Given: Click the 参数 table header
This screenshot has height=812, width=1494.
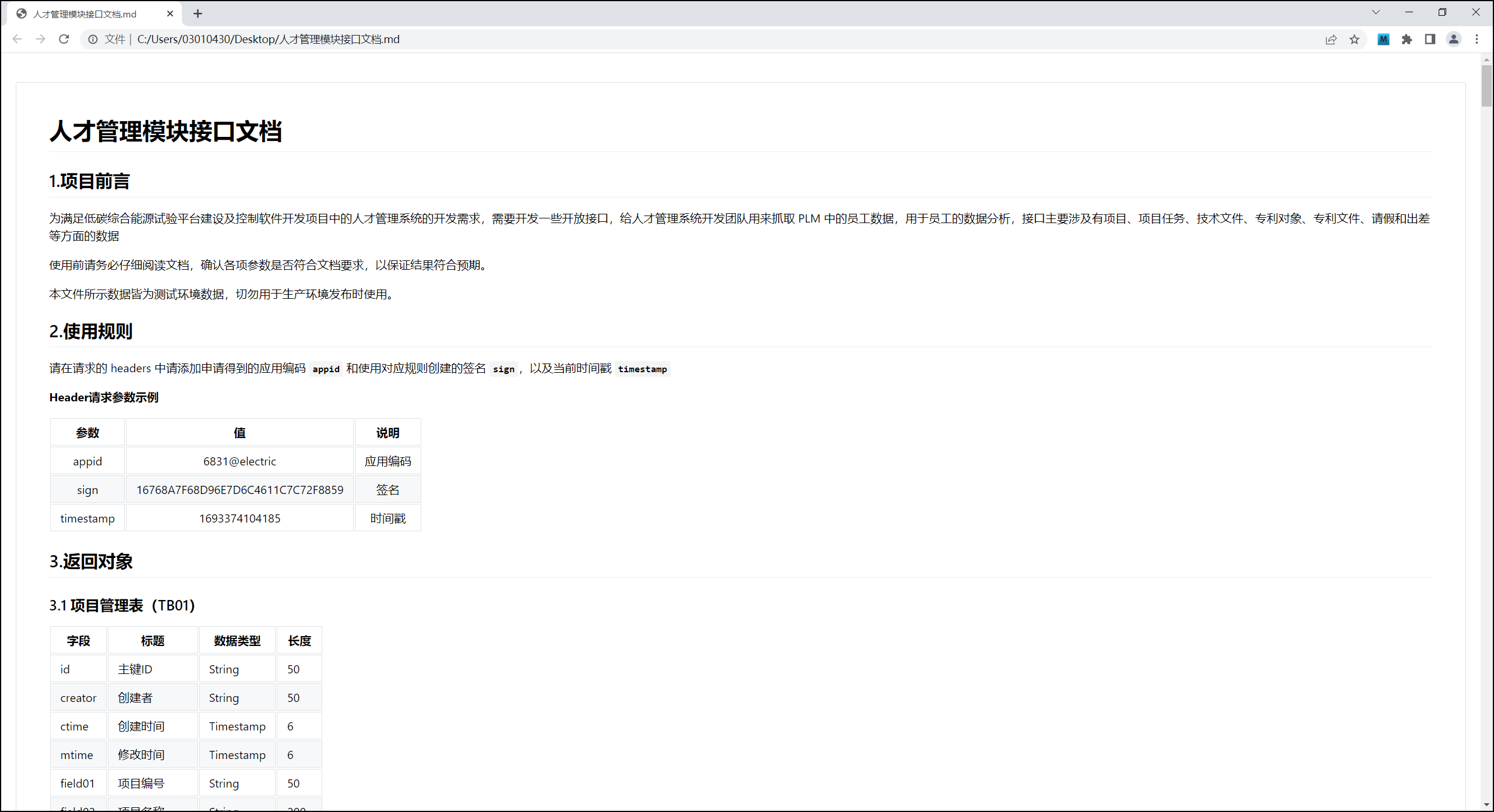Looking at the screenshot, I should [x=87, y=433].
